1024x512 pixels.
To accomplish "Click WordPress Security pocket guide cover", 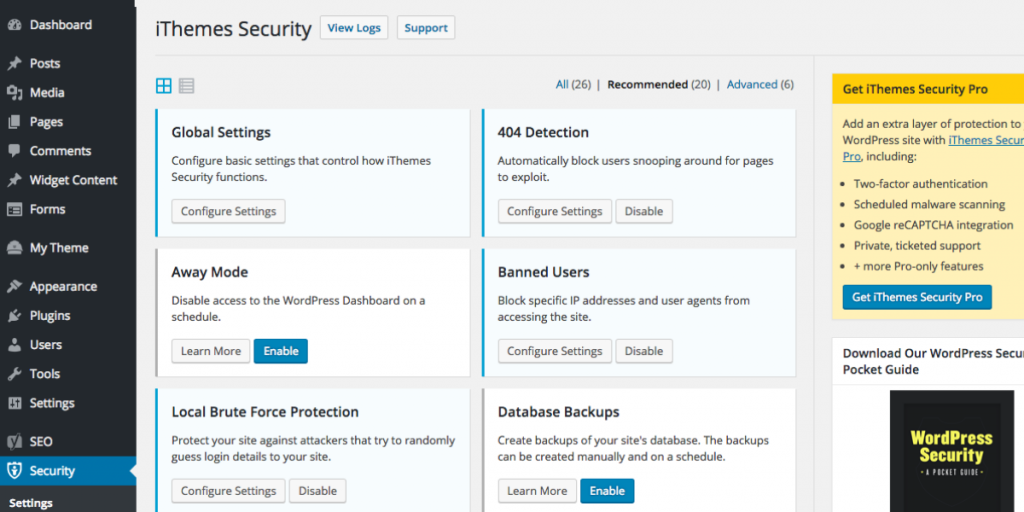I will [x=952, y=451].
